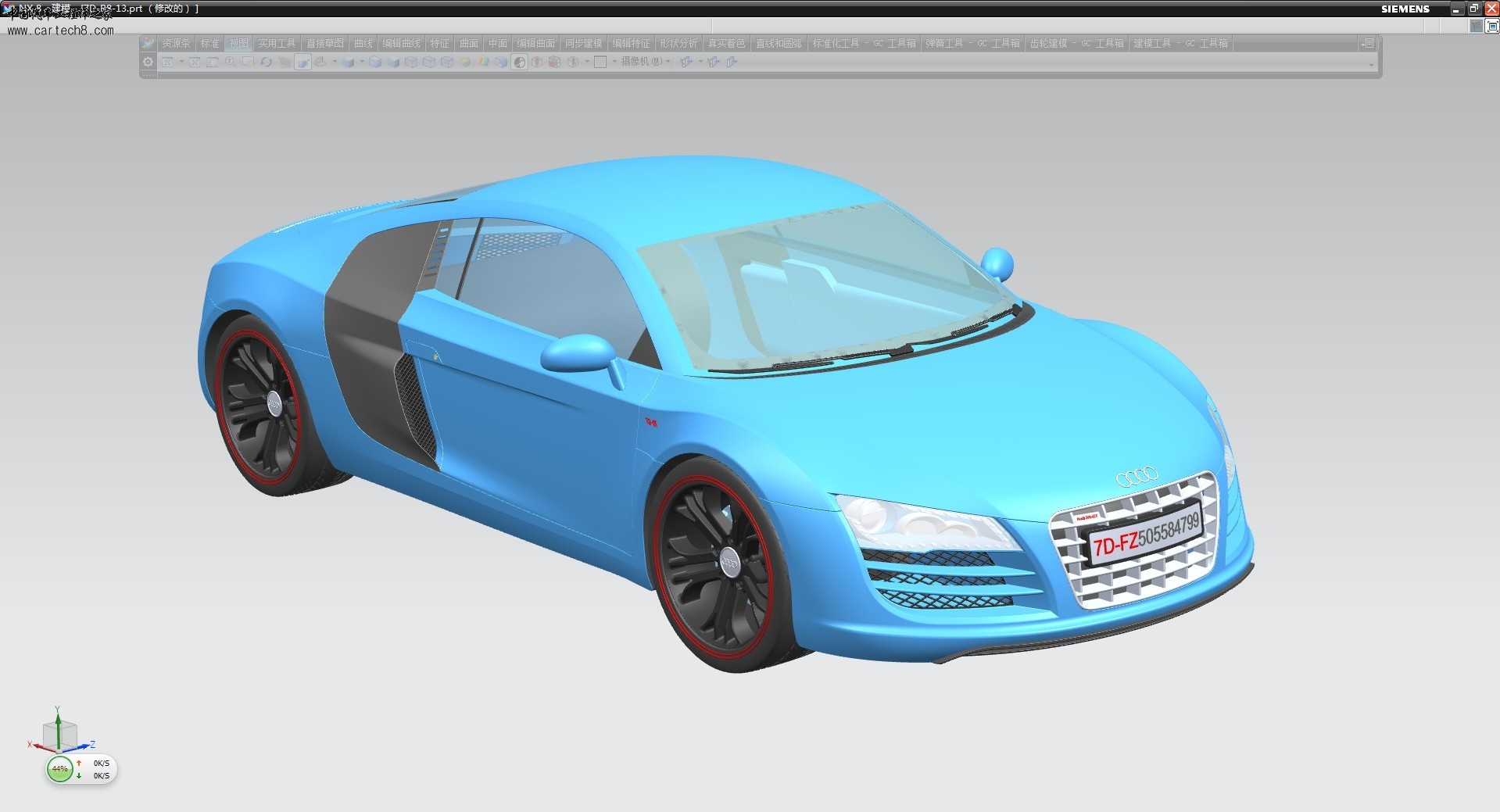Viewport: 1500px width, 812px height.
Task: Open the background box dropdown arrow
Action: tap(614, 62)
